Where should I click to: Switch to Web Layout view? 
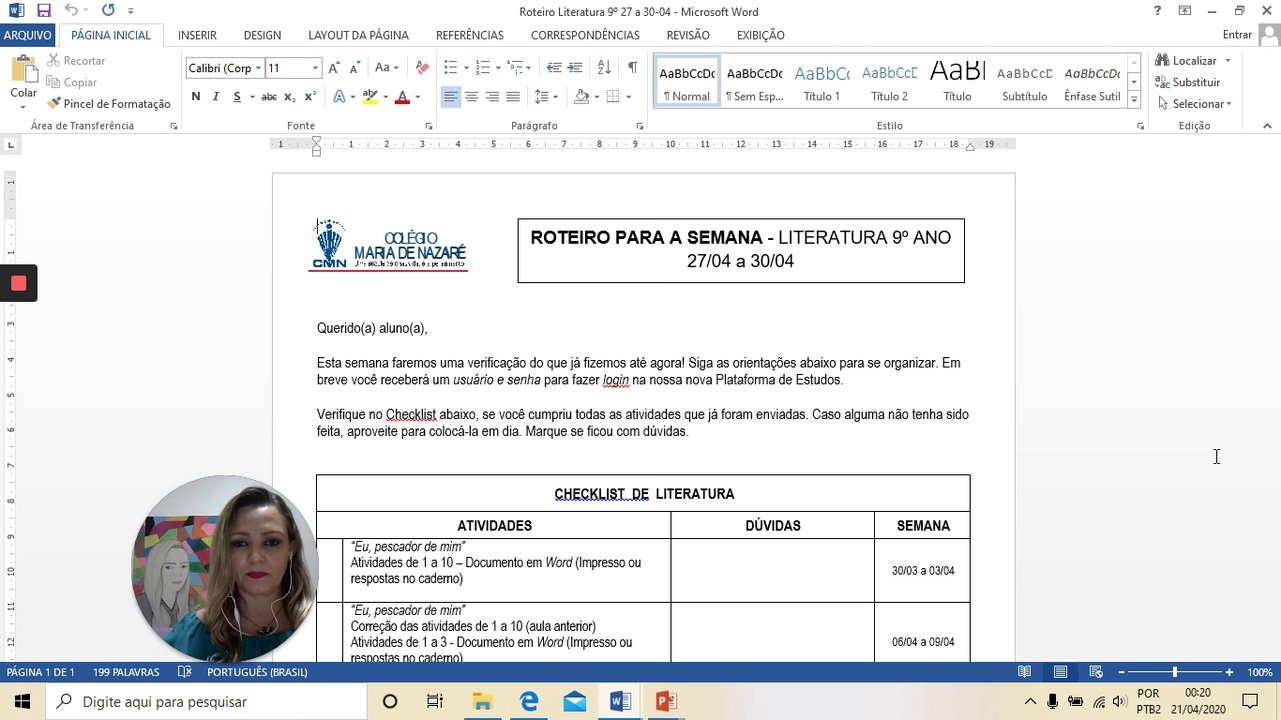tap(1096, 672)
